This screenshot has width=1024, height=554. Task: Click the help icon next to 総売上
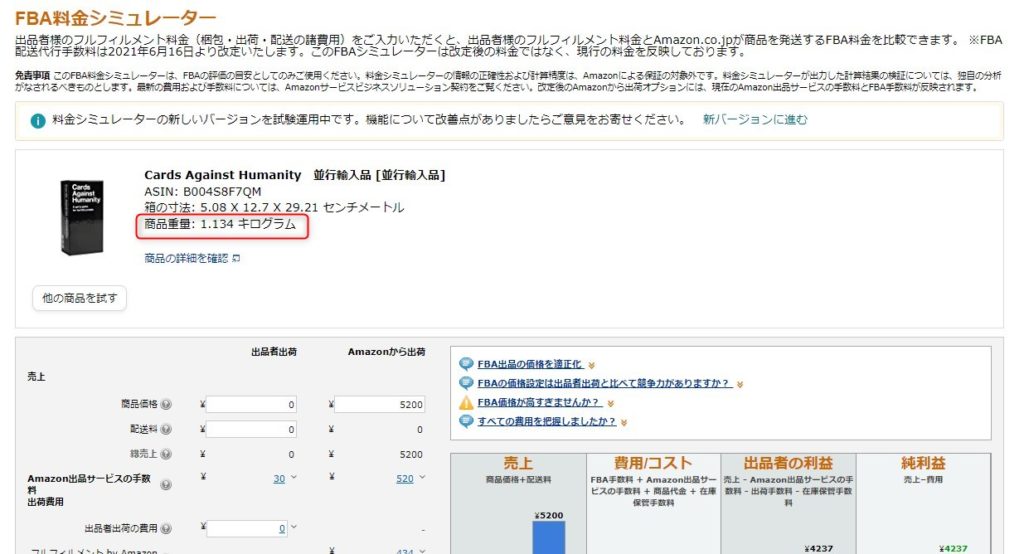click(x=167, y=454)
